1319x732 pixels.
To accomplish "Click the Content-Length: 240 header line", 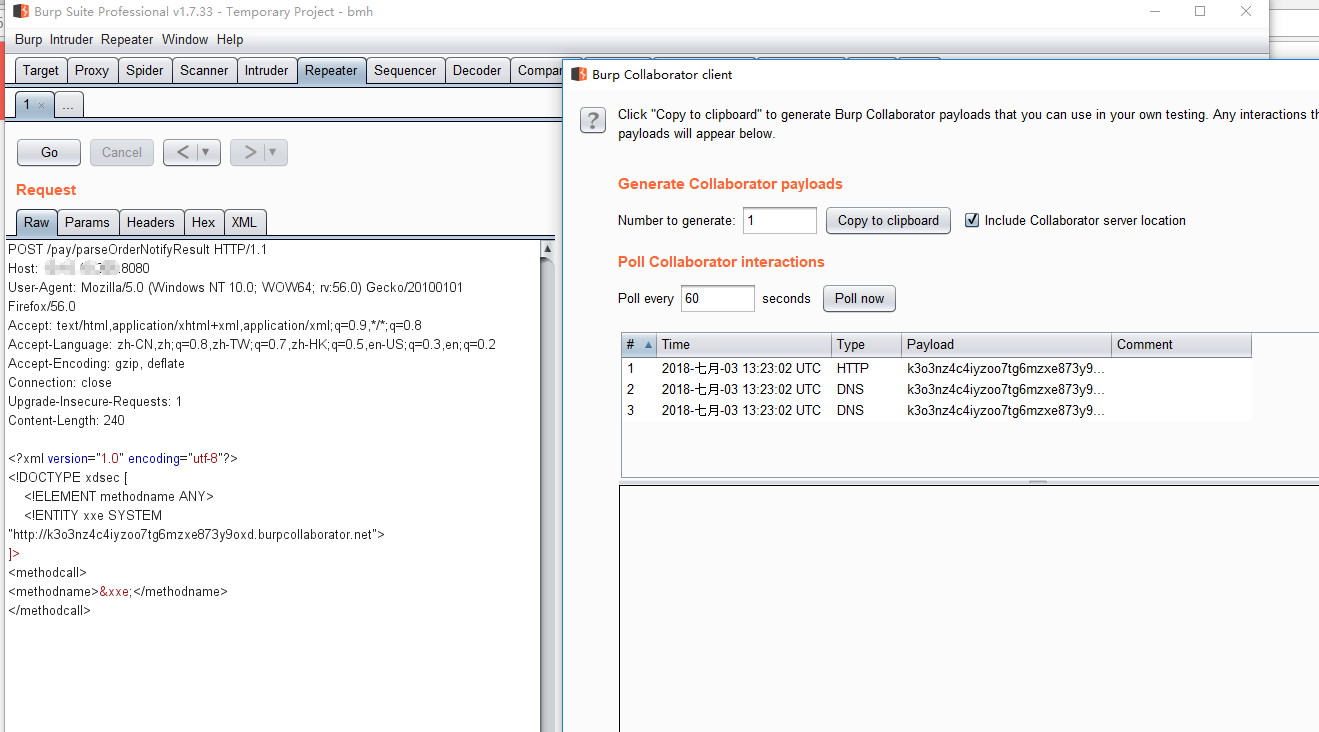I will click(66, 420).
